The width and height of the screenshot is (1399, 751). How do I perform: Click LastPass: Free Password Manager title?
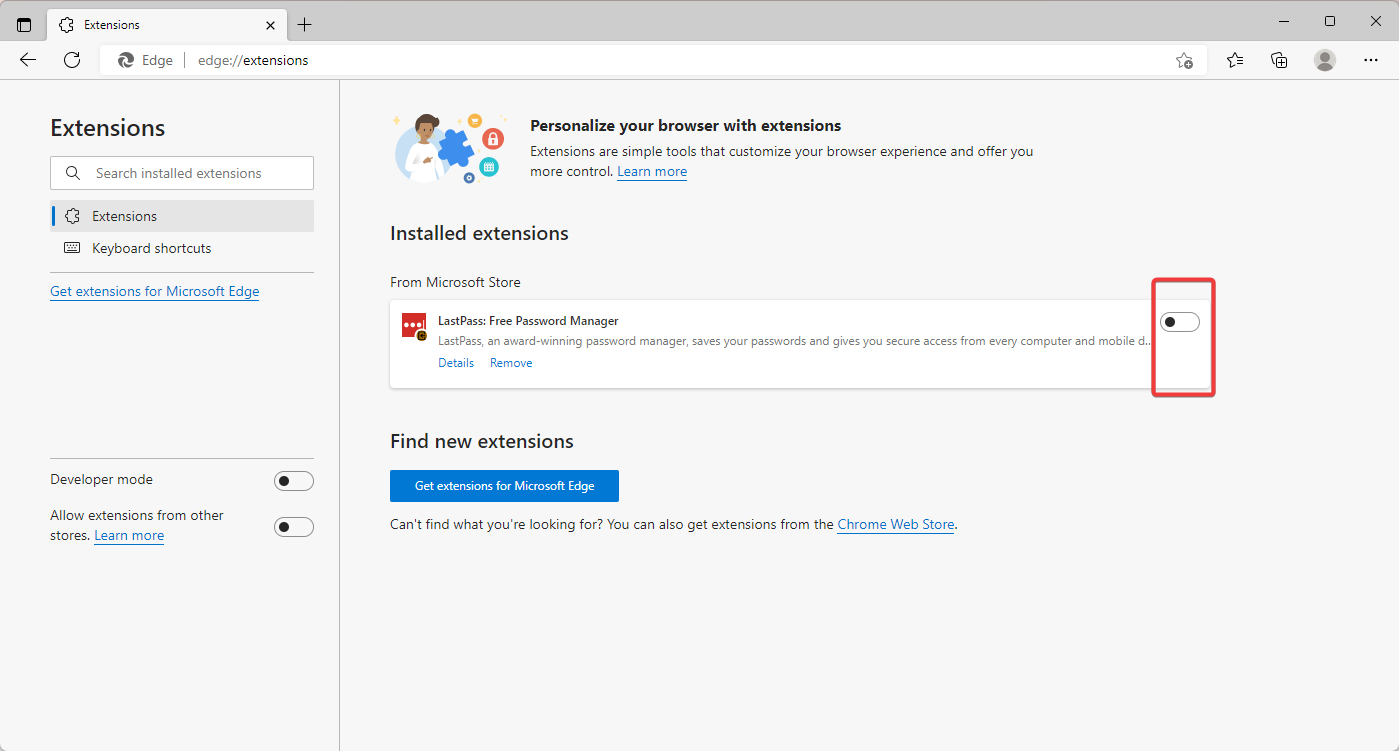[528, 321]
